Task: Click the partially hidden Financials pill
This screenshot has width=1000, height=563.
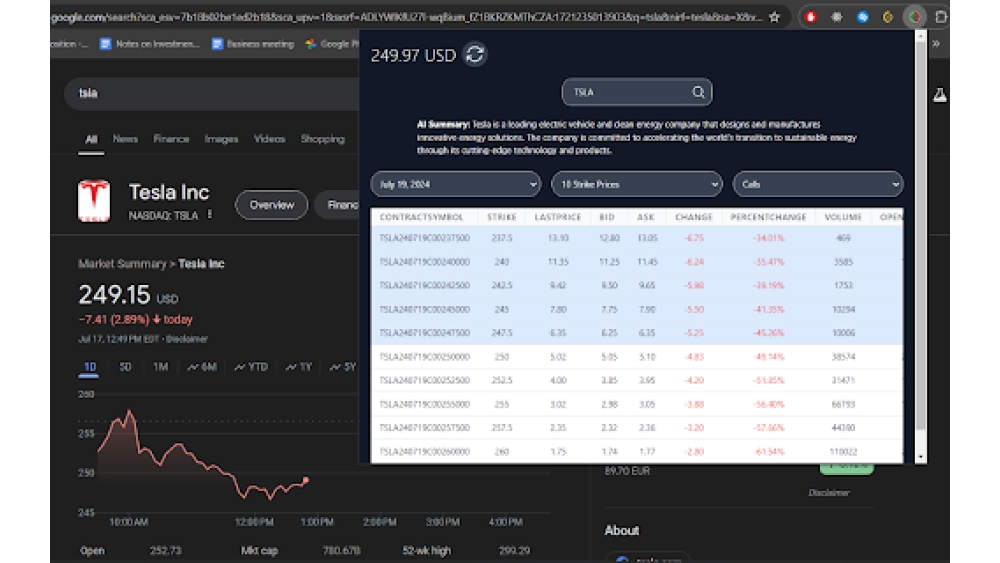Action: click(338, 205)
